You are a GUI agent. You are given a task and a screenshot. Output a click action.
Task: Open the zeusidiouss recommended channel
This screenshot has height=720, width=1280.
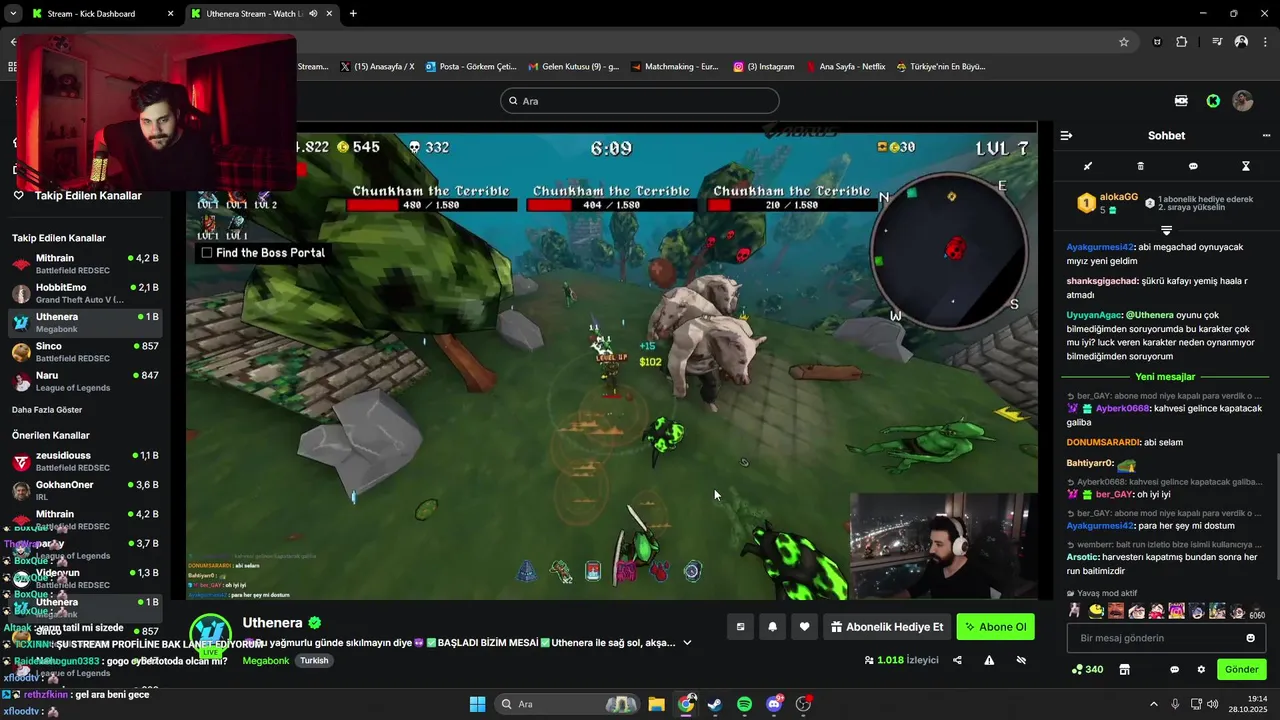coord(84,461)
